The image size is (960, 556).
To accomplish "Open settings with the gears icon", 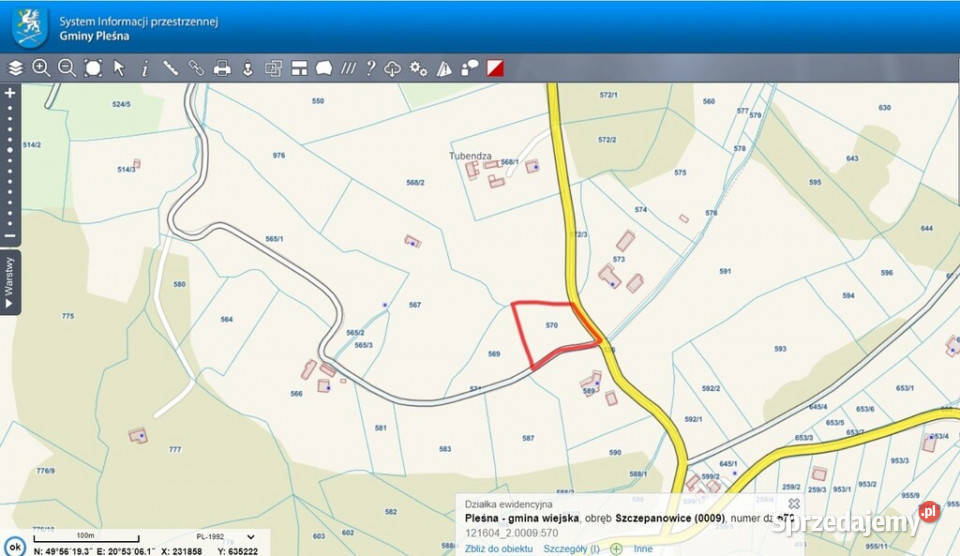I will click(x=419, y=68).
